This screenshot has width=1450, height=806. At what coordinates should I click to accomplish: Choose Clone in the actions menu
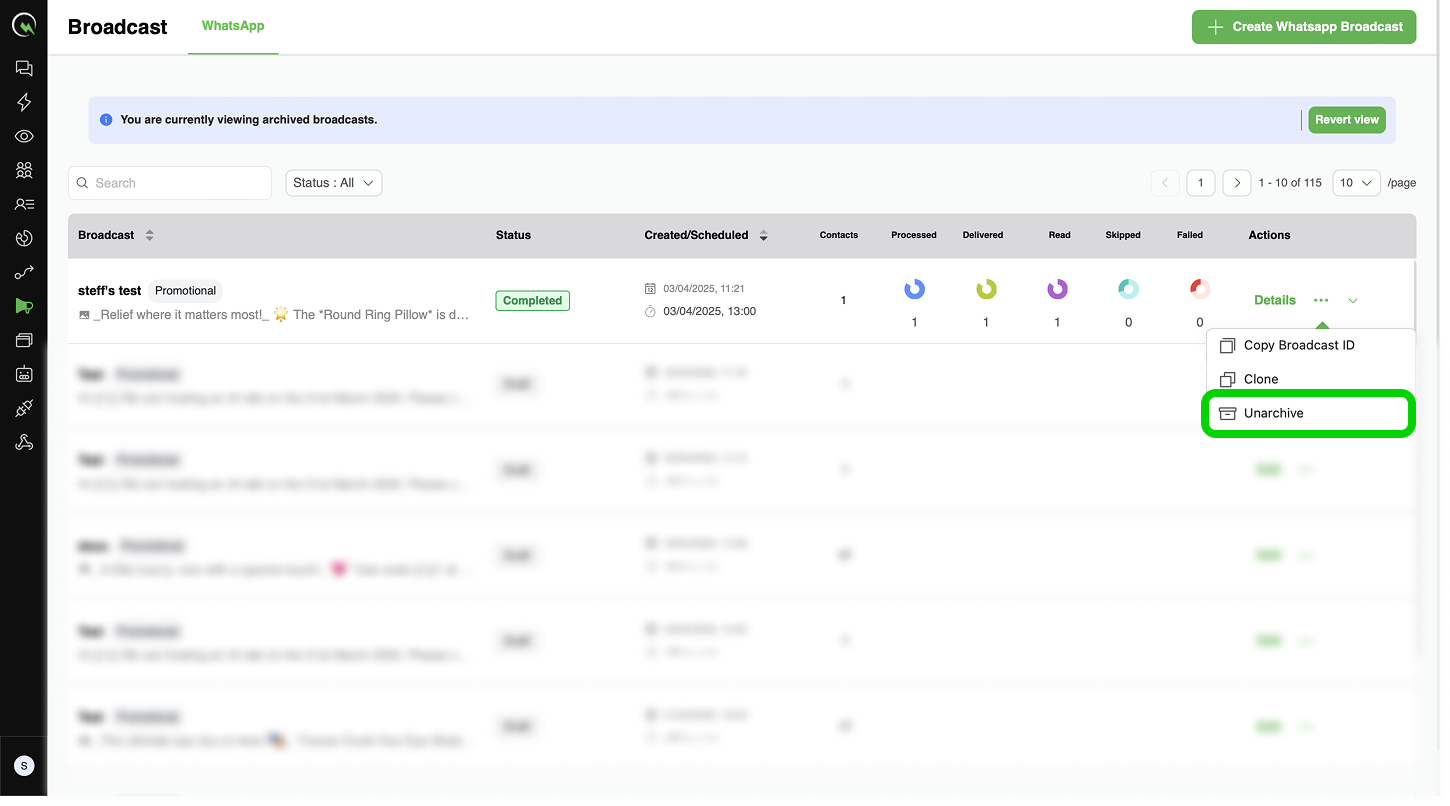coord(1260,379)
